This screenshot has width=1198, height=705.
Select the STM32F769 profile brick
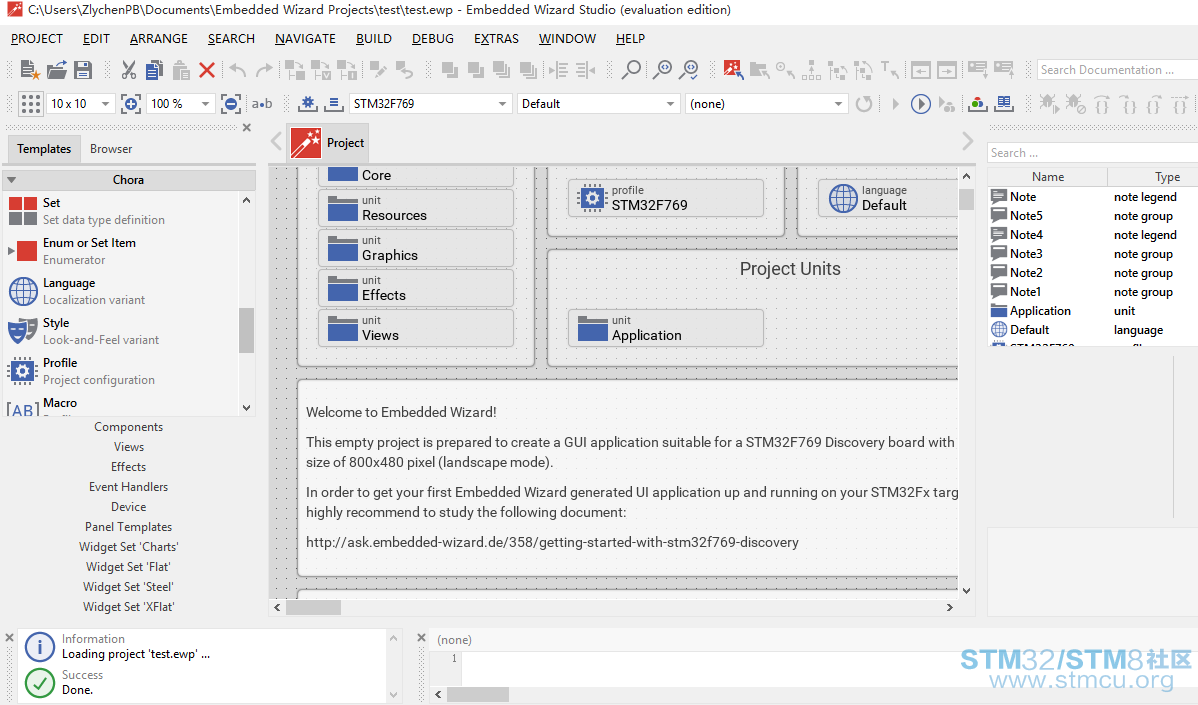click(x=665, y=199)
